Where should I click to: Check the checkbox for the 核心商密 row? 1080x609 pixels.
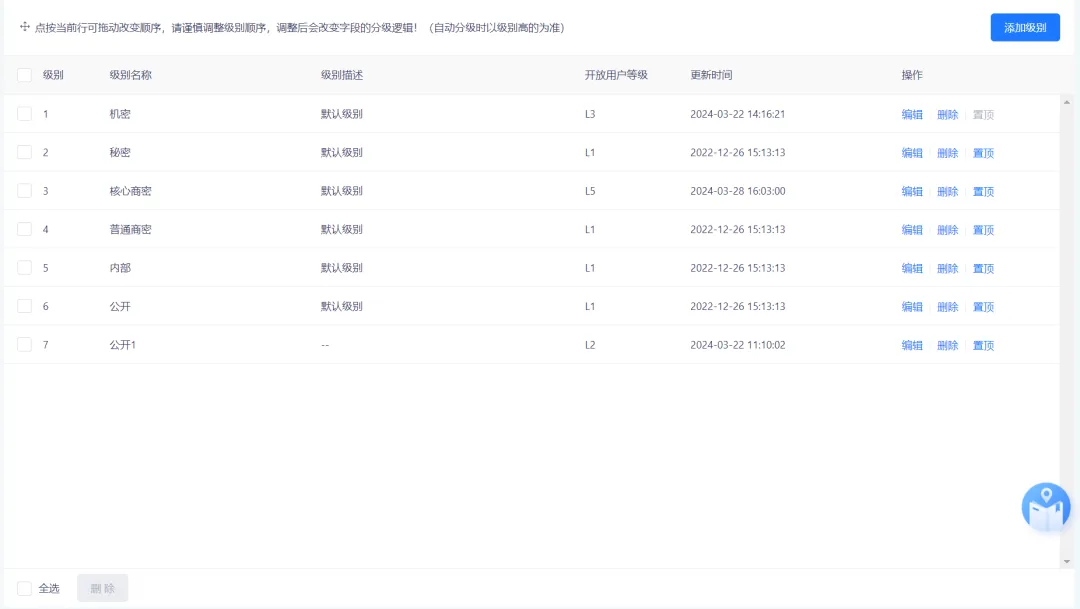coord(25,191)
